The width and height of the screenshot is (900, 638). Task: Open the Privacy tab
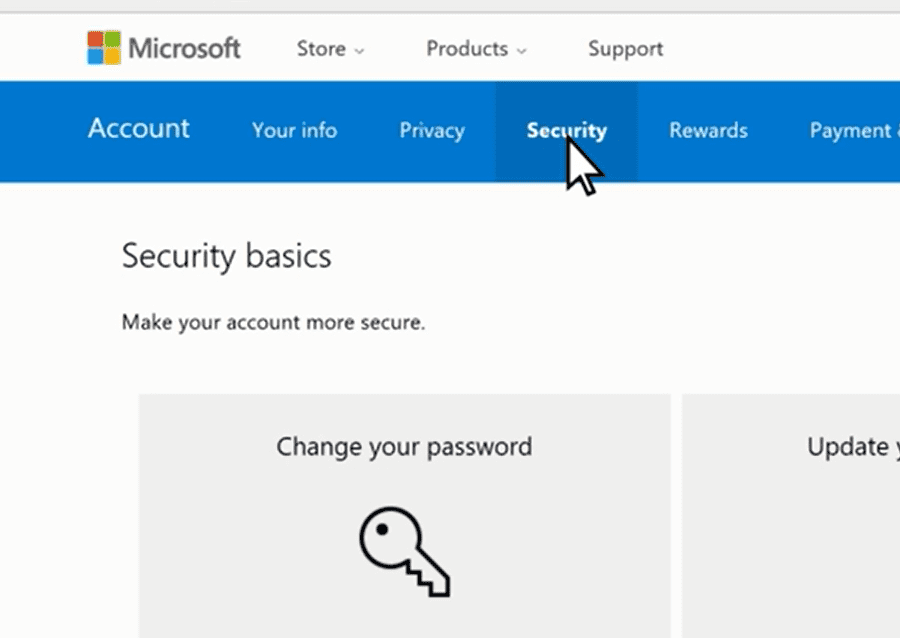click(x=431, y=130)
